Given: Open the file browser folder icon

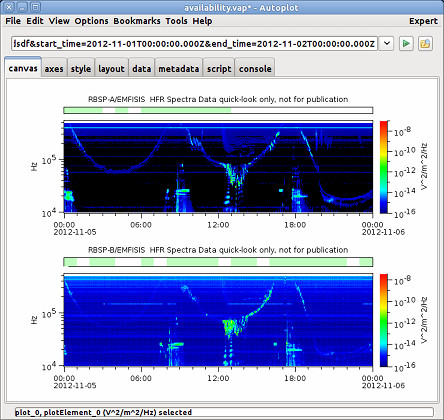Looking at the screenshot, I should point(425,44).
